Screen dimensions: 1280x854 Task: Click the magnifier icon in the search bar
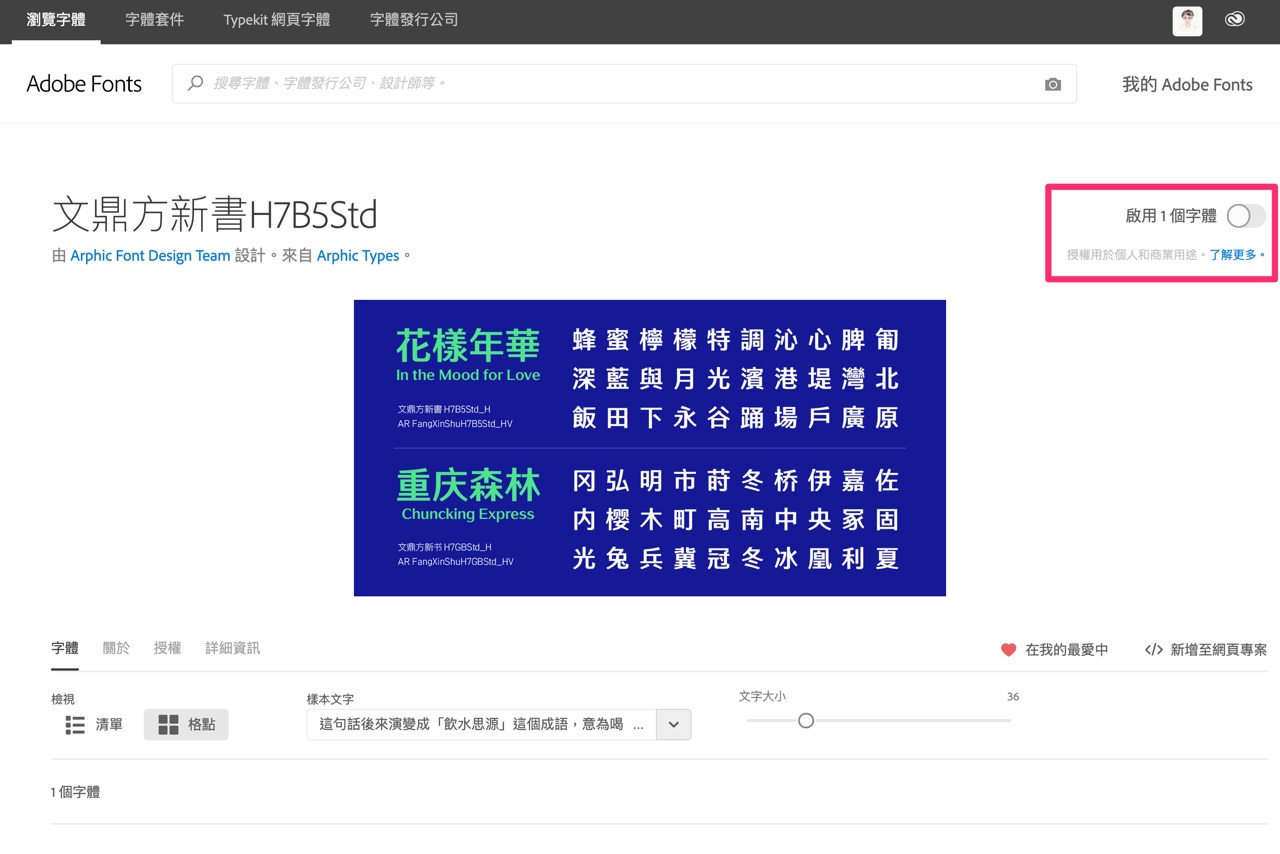click(196, 83)
